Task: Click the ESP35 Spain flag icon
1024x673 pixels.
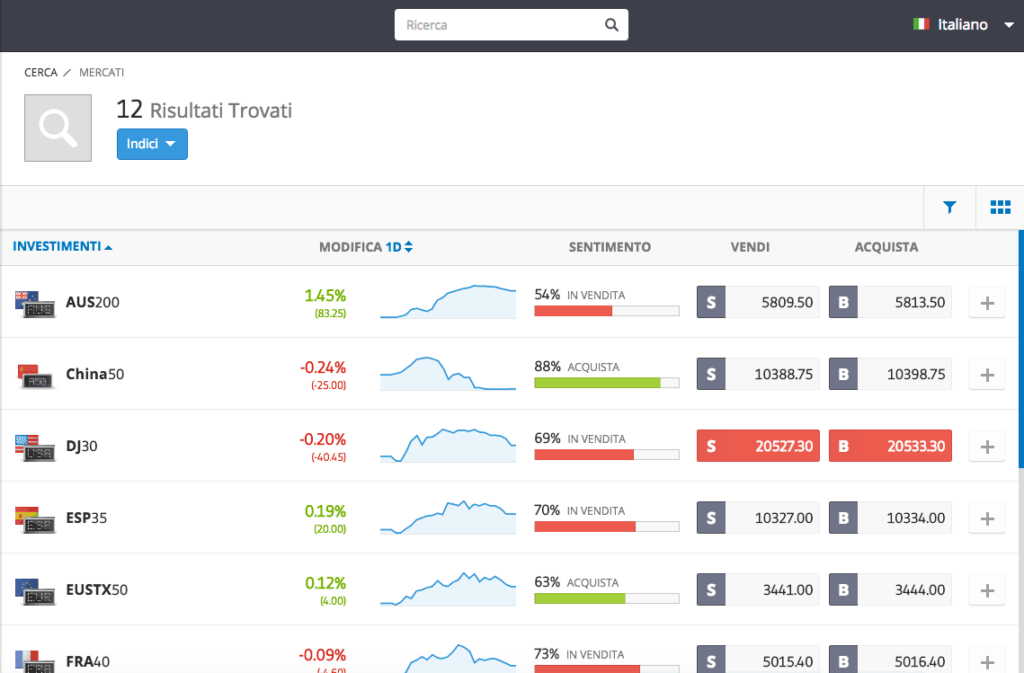Action: click(35, 519)
